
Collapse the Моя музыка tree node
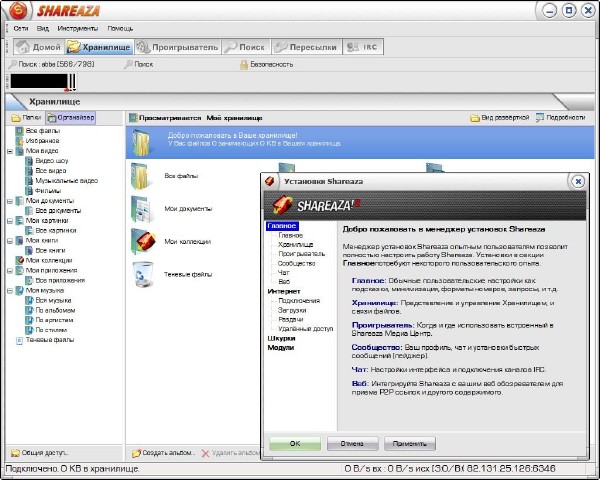(9, 291)
